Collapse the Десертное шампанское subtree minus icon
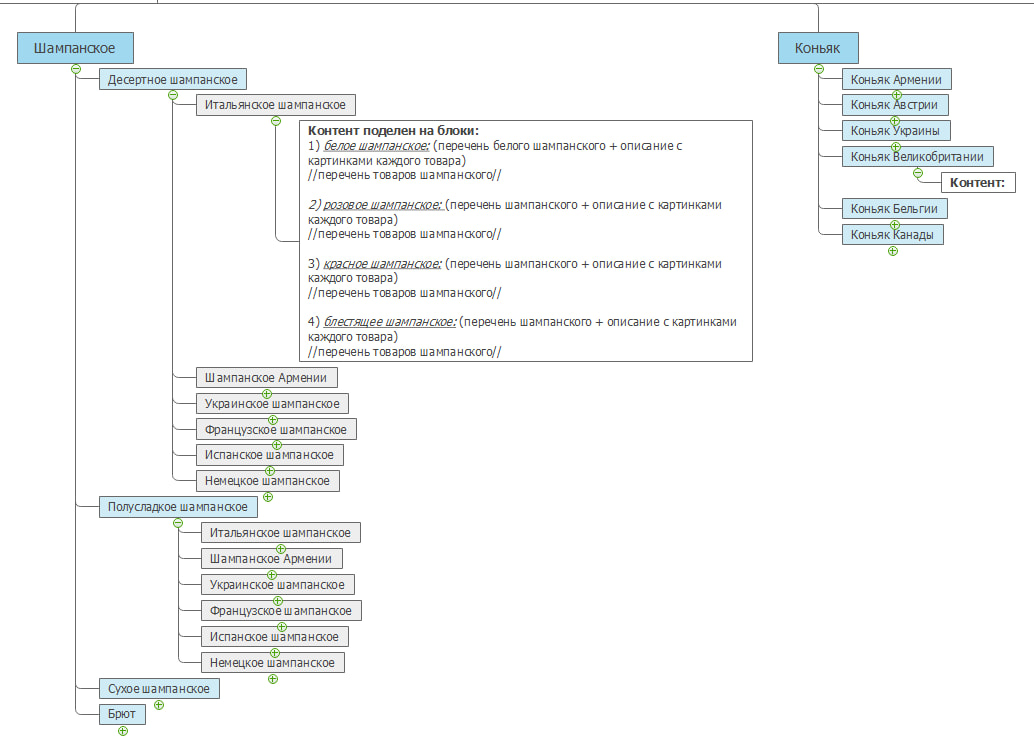 tap(173, 95)
